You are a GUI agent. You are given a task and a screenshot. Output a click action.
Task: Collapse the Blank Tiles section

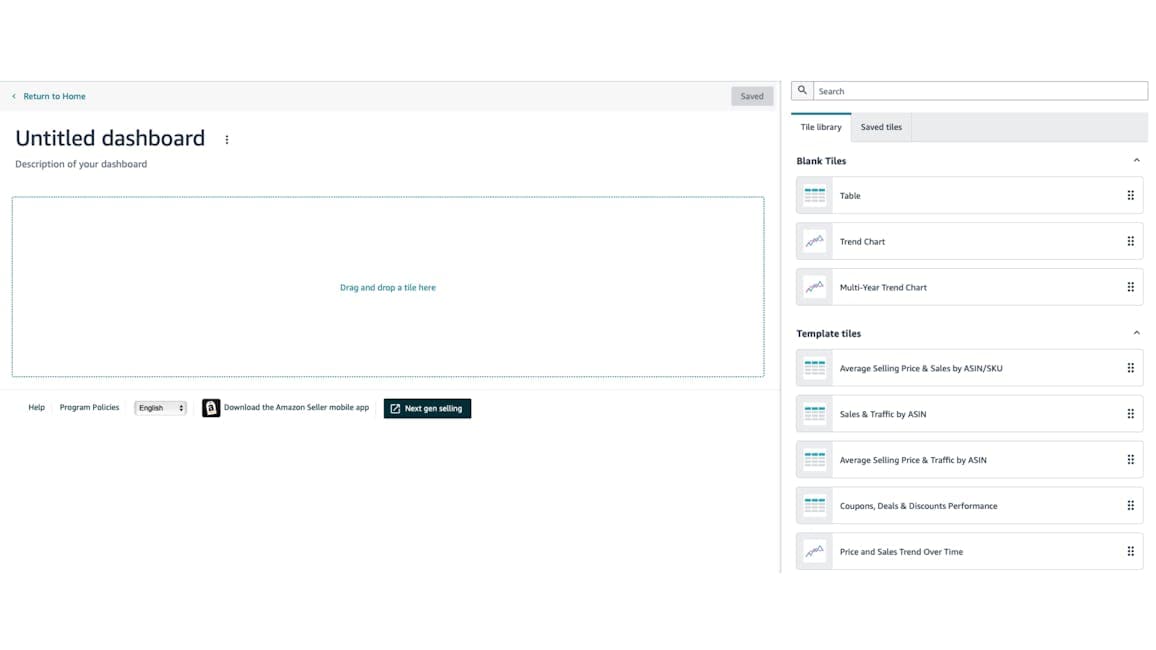1136,161
